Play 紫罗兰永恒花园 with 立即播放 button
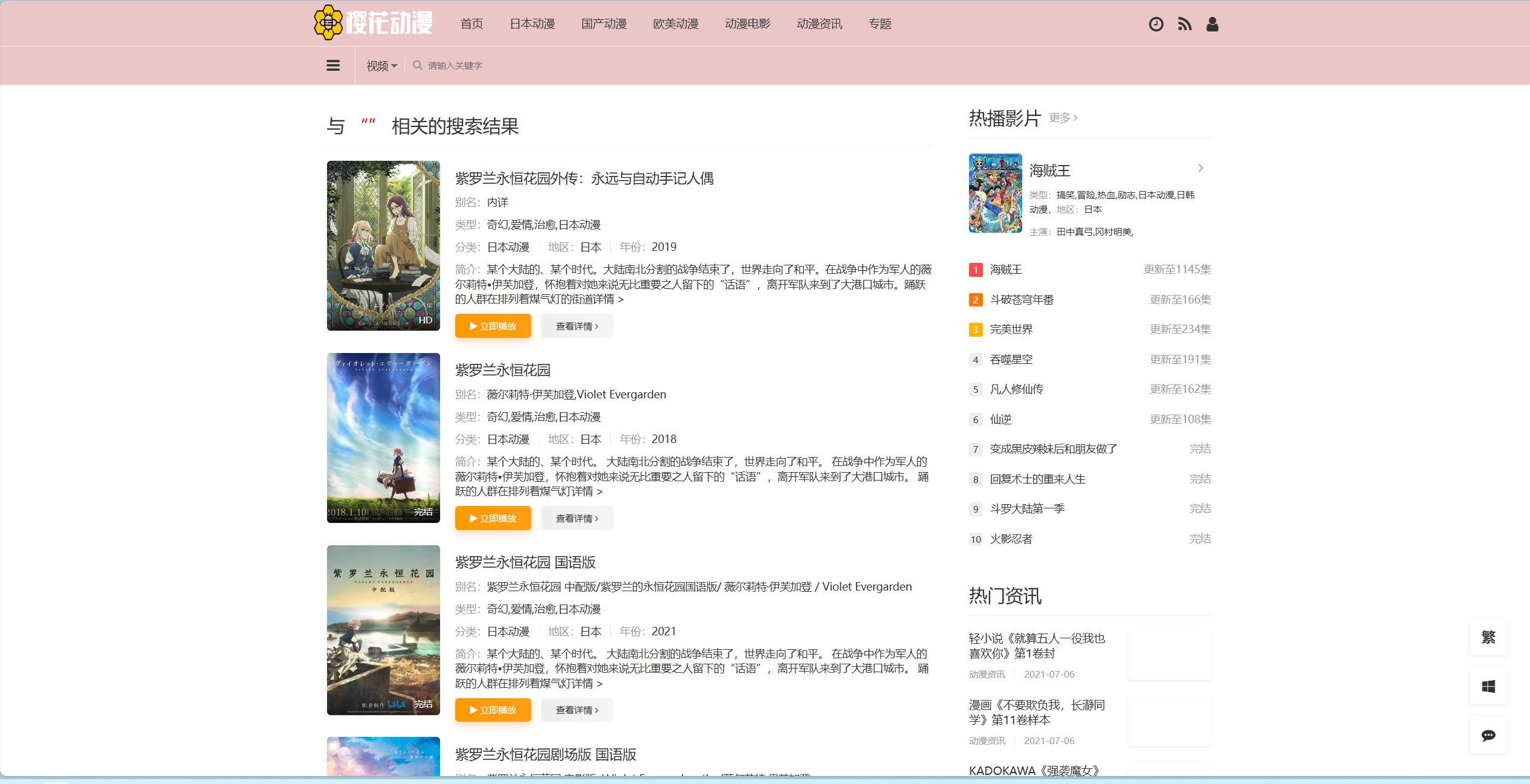Screen dimensions: 1530x784 pos(493,518)
